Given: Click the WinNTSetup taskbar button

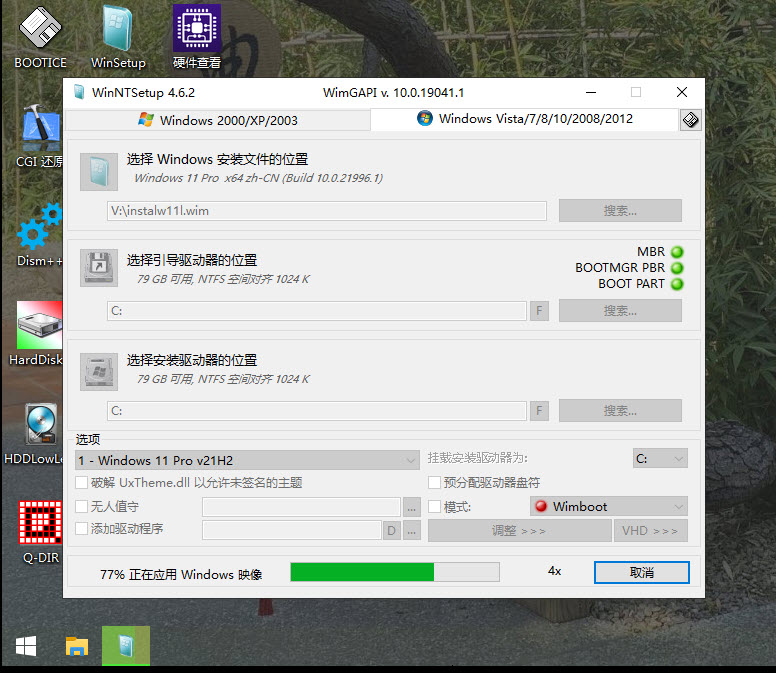Looking at the screenshot, I should point(126,646).
